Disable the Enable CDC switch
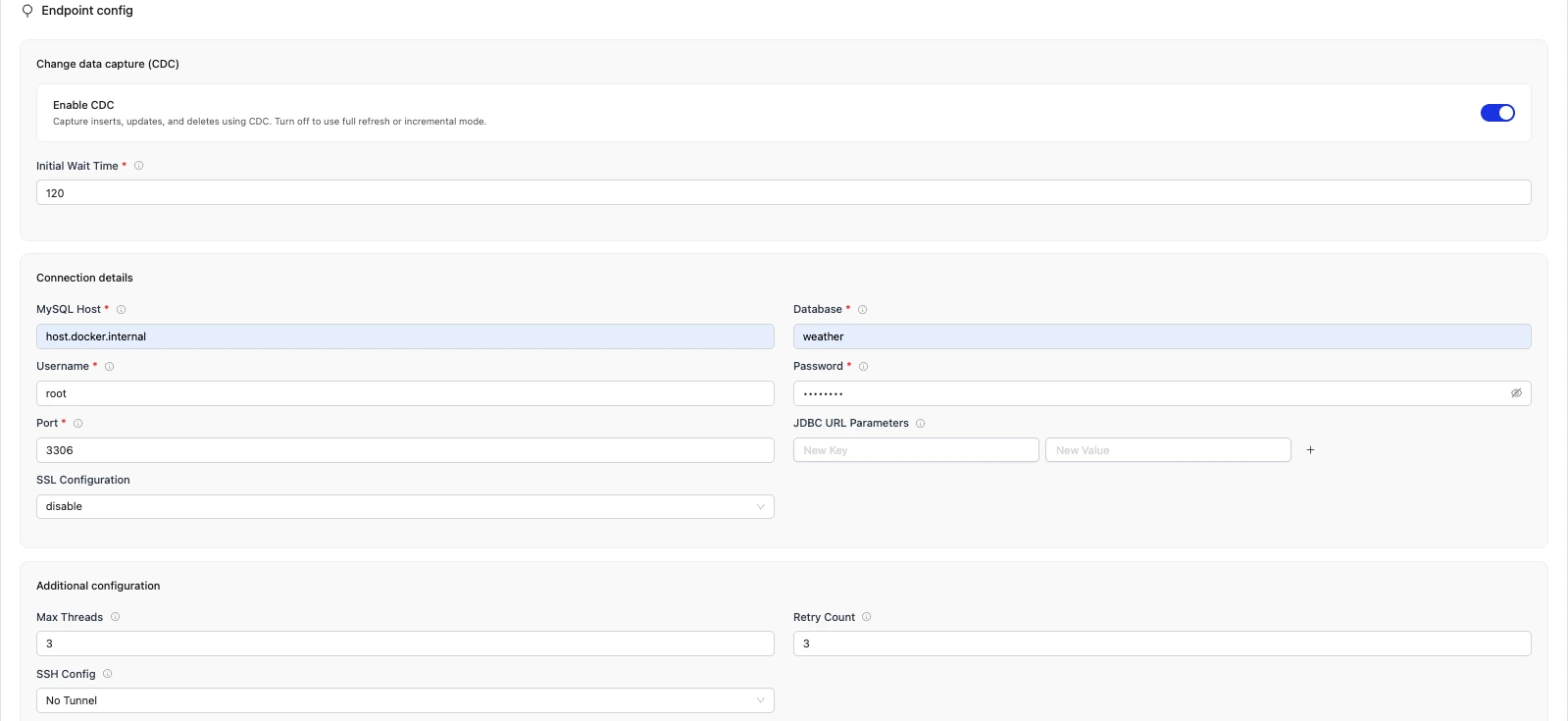The width and height of the screenshot is (1568, 721). coord(1497,113)
